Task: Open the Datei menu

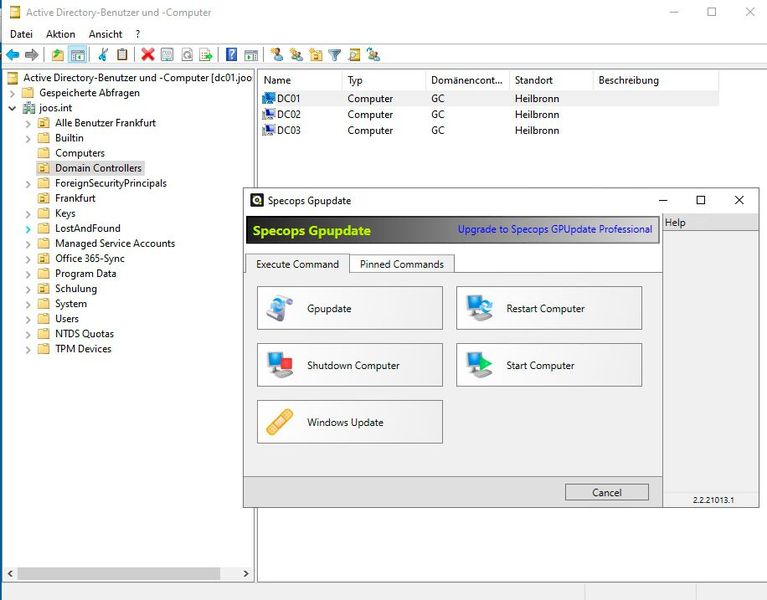Action: point(22,34)
